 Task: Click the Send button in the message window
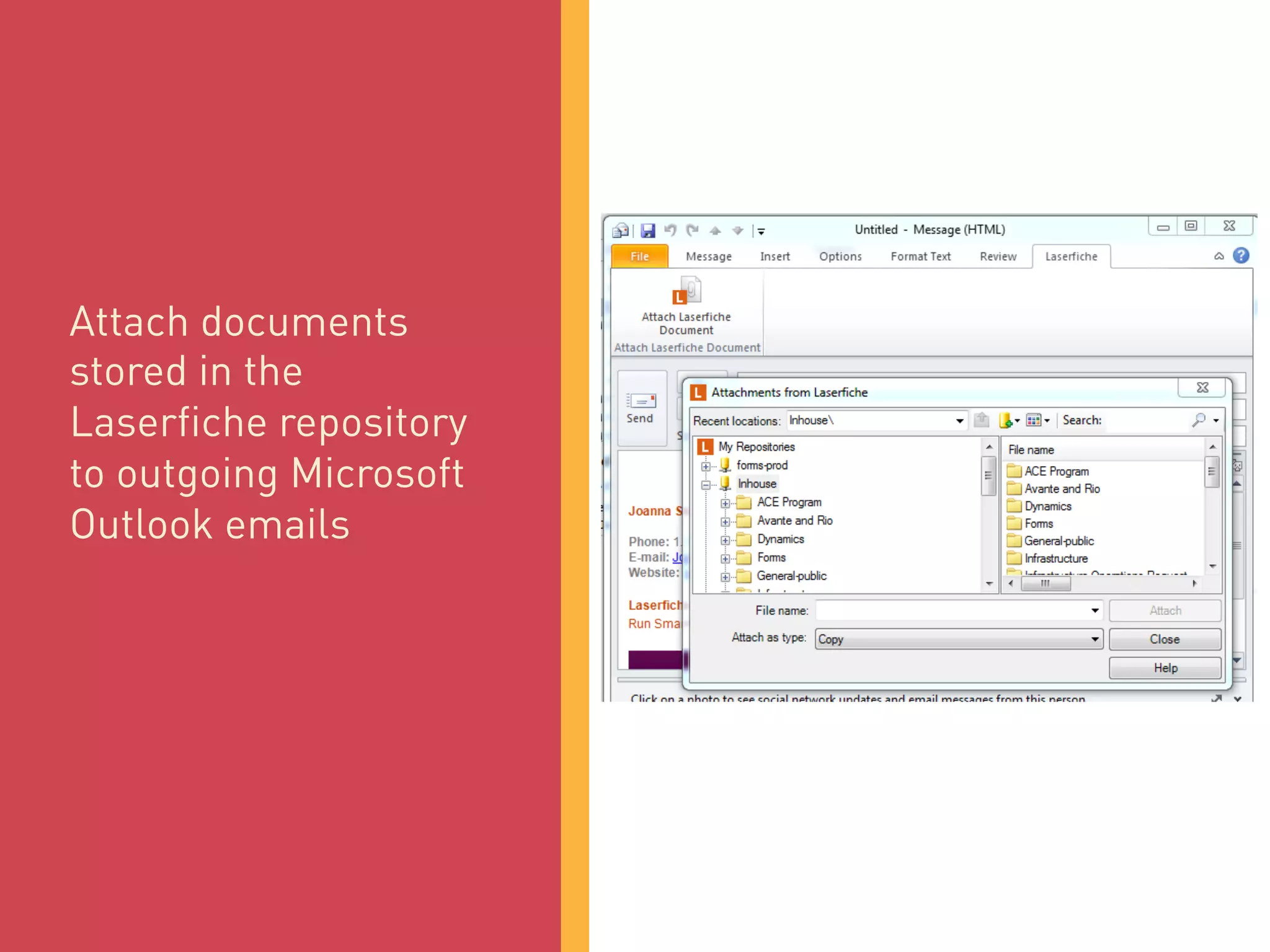[x=641, y=408]
